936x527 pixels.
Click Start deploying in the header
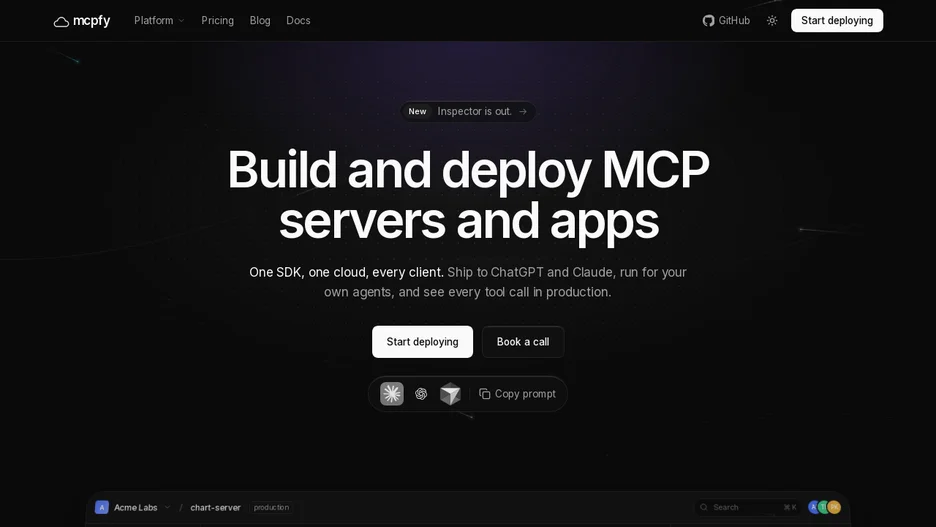pyautogui.click(x=837, y=20)
